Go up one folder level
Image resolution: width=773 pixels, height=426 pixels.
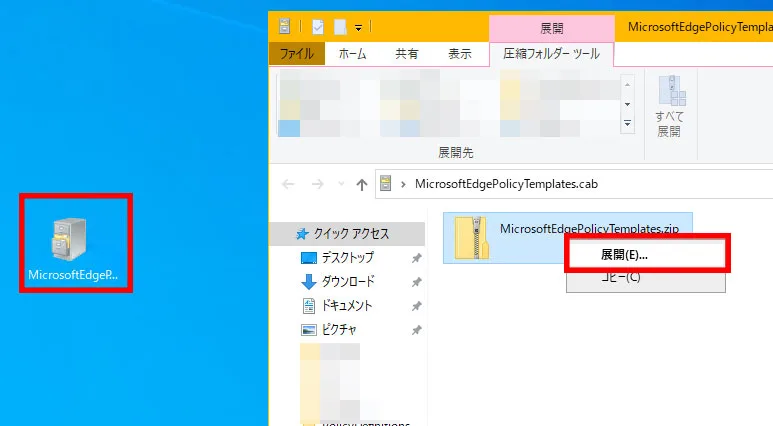[362, 184]
